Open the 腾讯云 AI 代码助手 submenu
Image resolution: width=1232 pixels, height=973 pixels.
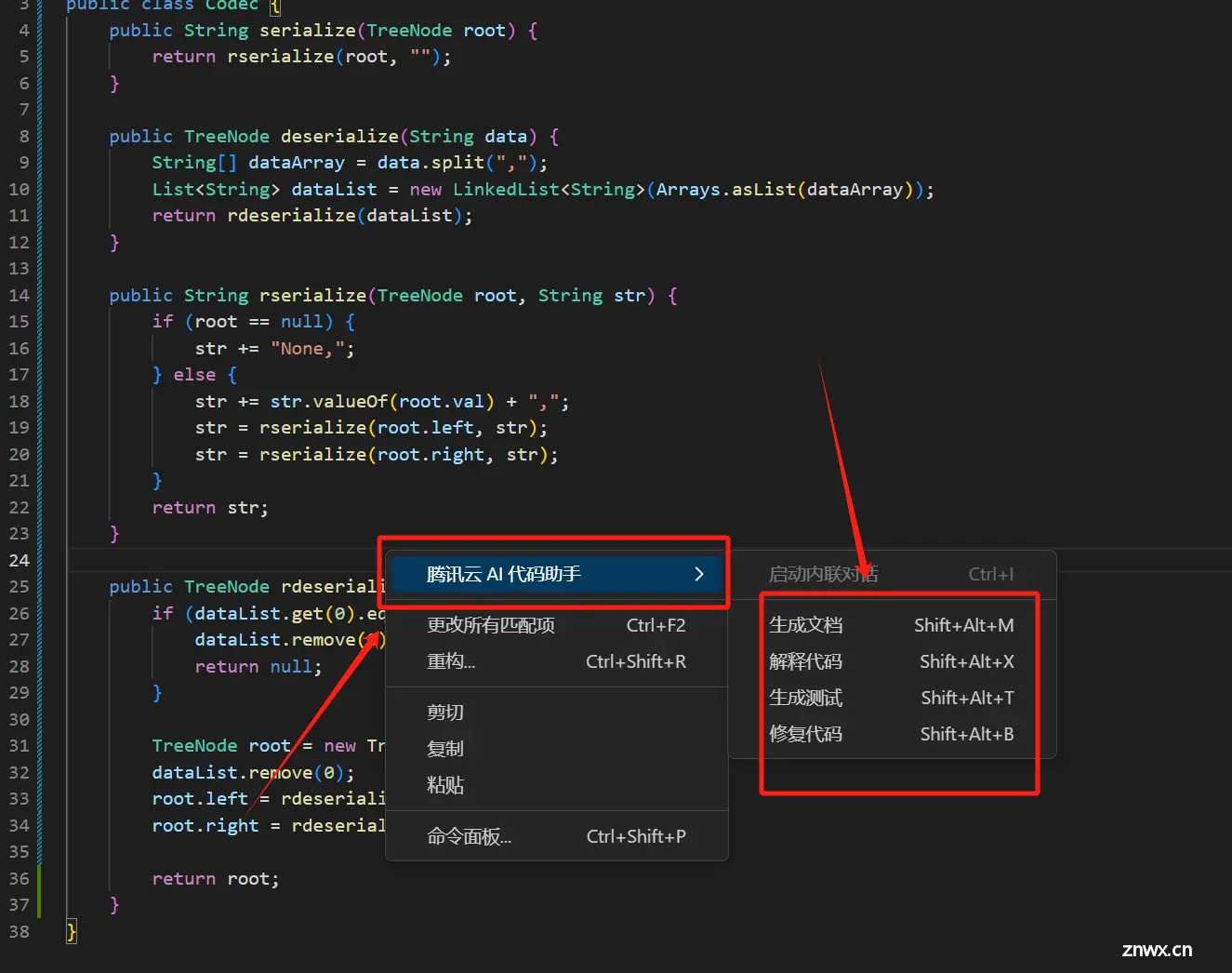pyautogui.click(x=555, y=574)
